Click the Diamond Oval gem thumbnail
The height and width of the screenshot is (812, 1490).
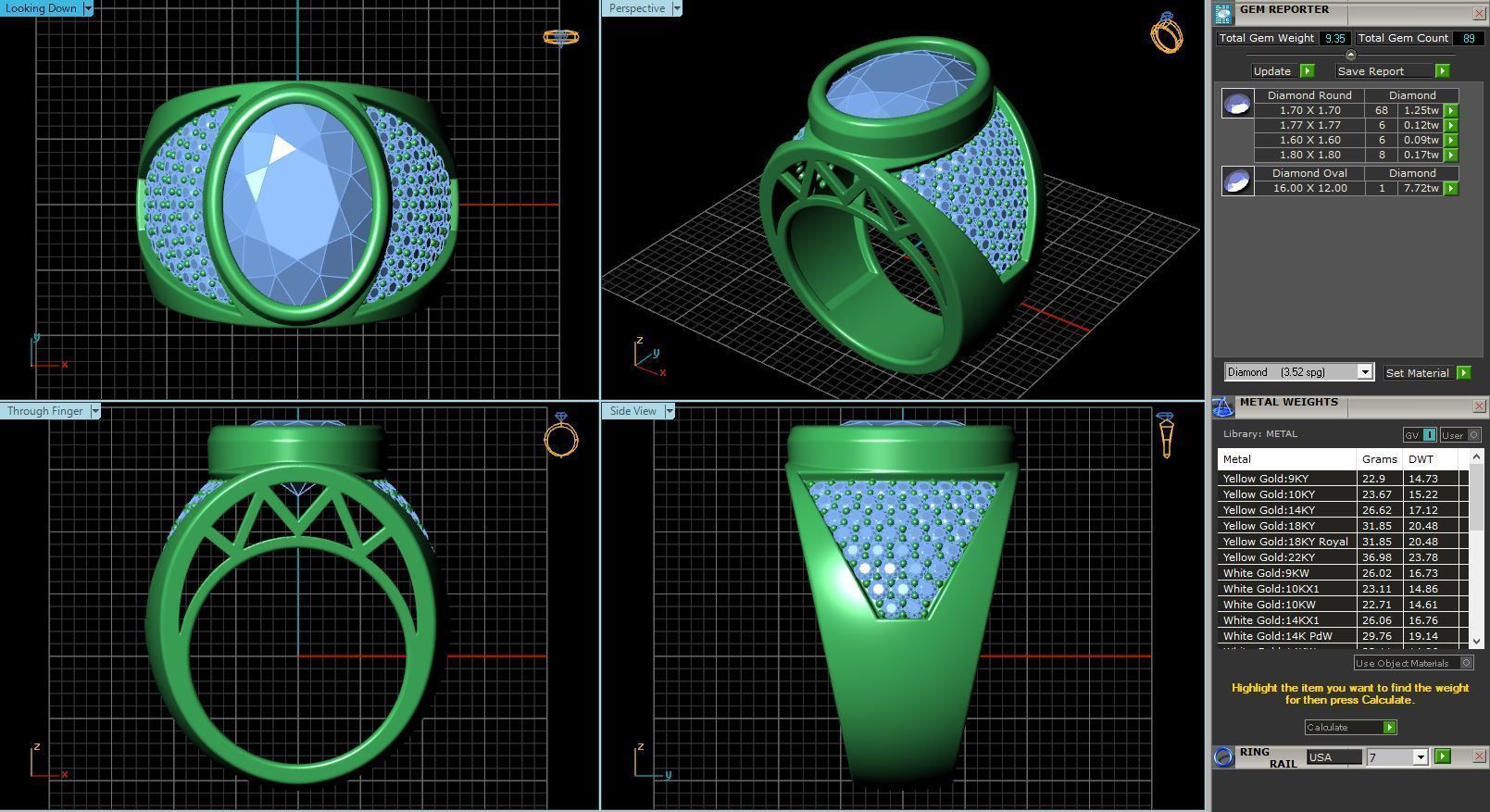click(x=1237, y=181)
